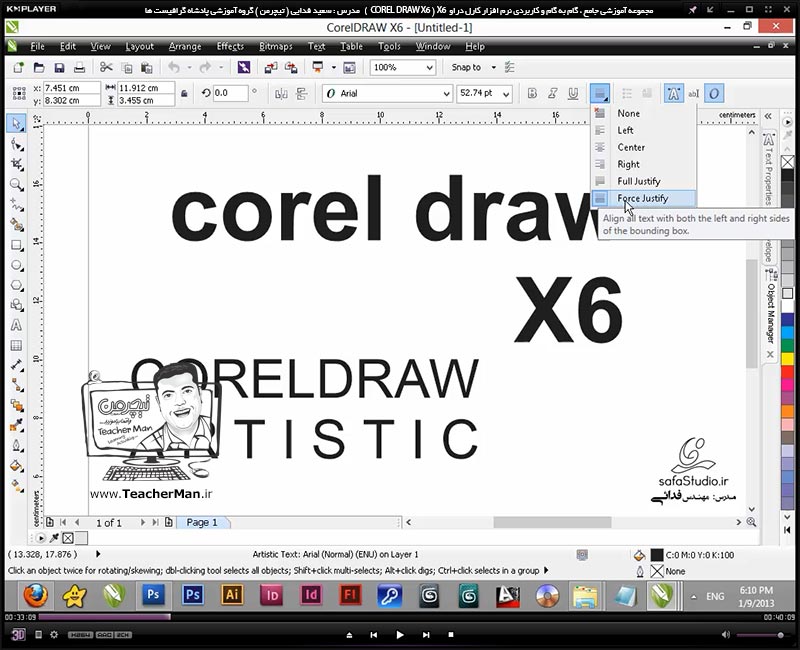Open the horizontal alignment dropdown button

pos(599,93)
